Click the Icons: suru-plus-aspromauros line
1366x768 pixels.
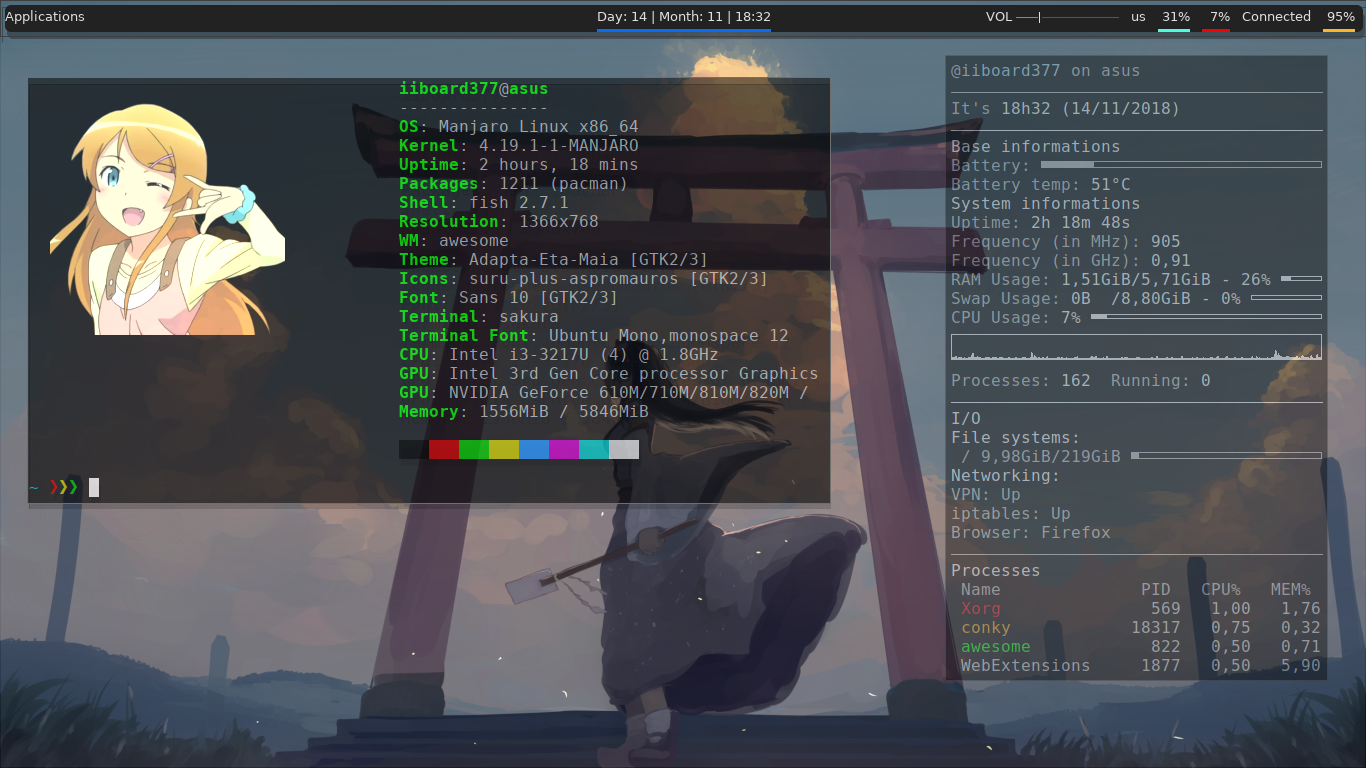[584, 279]
